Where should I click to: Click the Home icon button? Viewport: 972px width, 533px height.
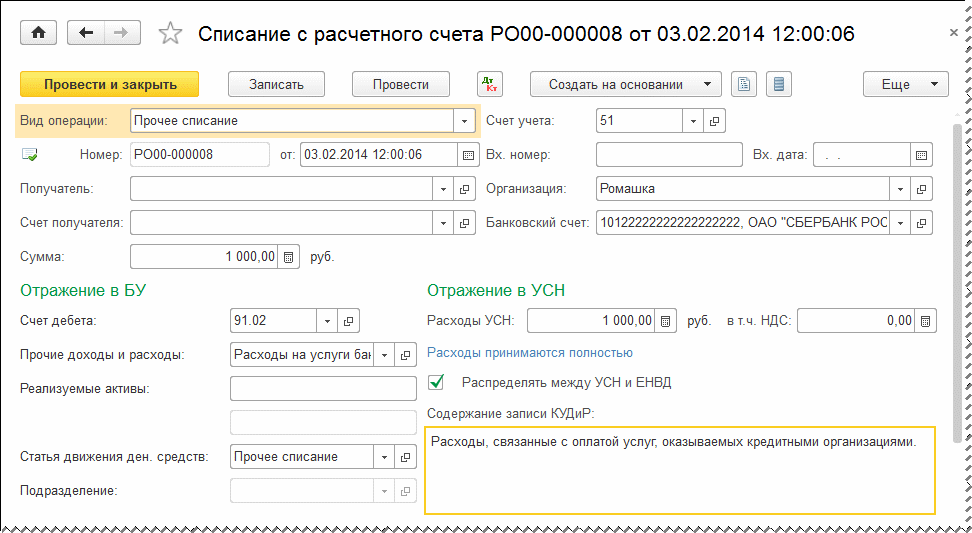(x=39, y=33)
